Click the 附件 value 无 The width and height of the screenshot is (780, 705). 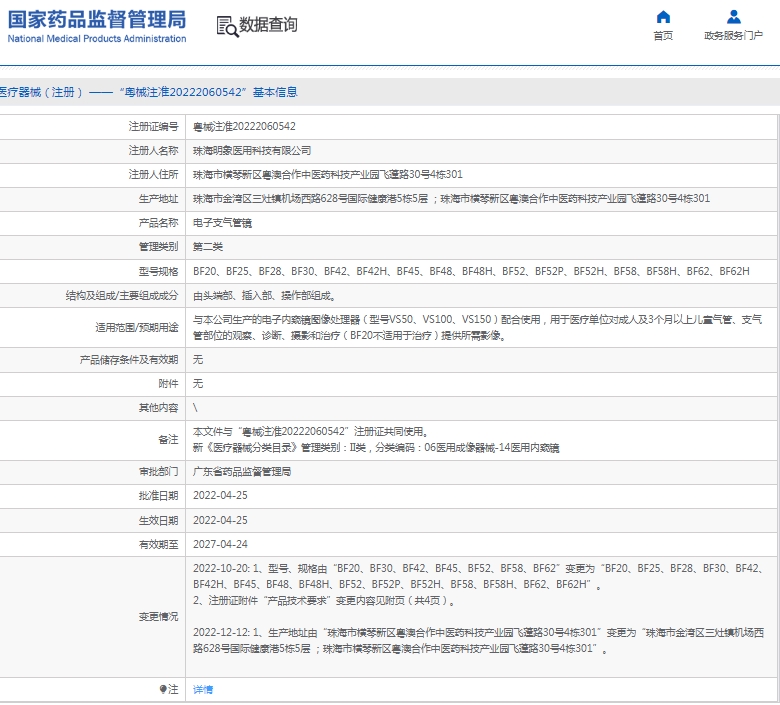pyautogui.click(x=198, y=383)
